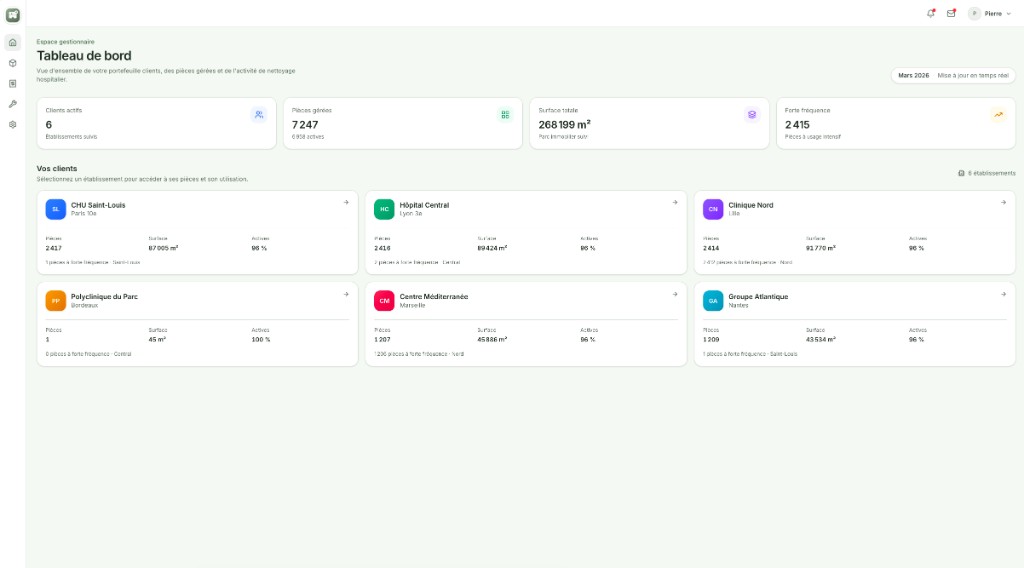Click Mise à jour en temps réel text
The height and width of the screenshot is (568, 1024).
[x=973, y=76]
